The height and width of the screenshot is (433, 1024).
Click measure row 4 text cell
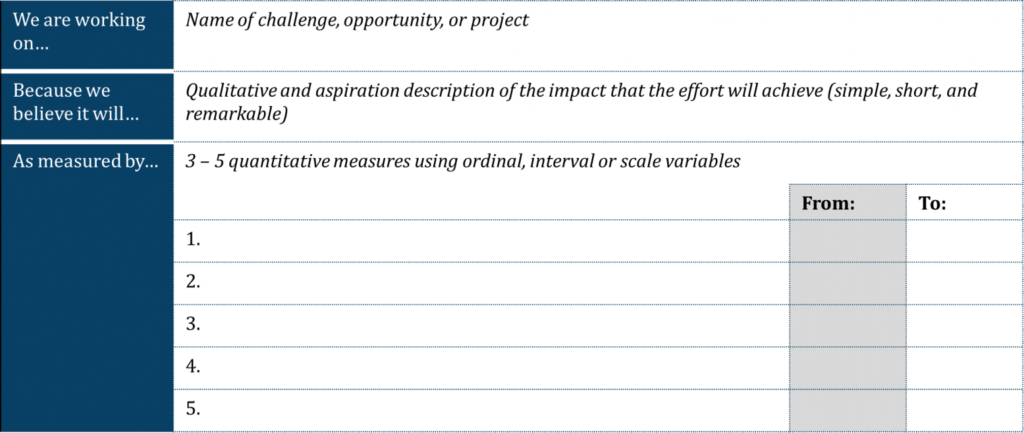[481, 368]
